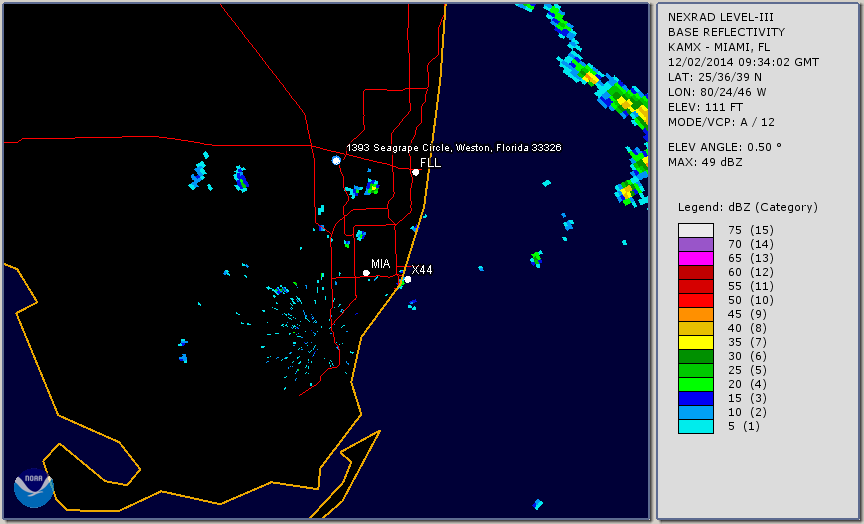This screenshot has width=864, height=524.
Task: Click the '5 (1)' legend value
Action: (x=743, y=426)
